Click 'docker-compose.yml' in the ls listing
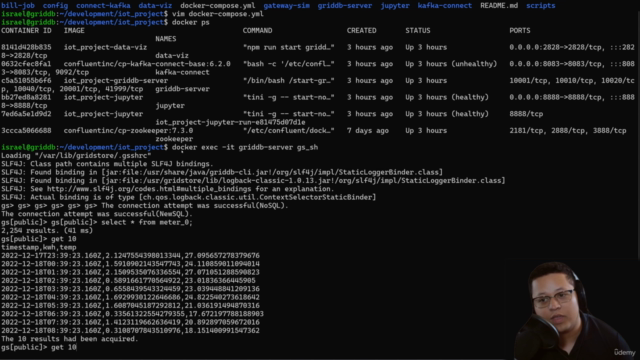640x360 pixels. click(218, 6)
